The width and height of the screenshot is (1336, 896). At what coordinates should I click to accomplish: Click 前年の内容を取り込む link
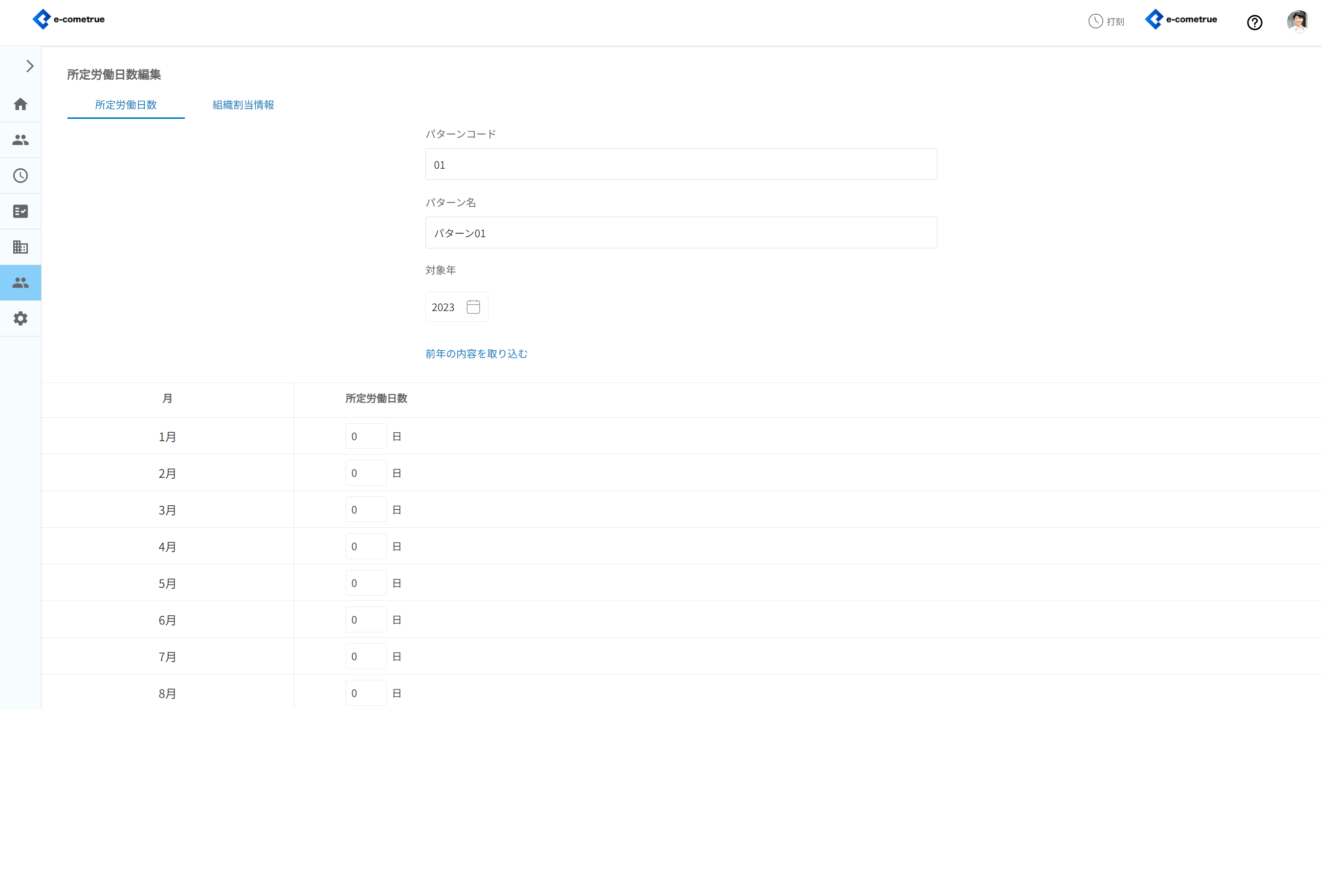476,354
